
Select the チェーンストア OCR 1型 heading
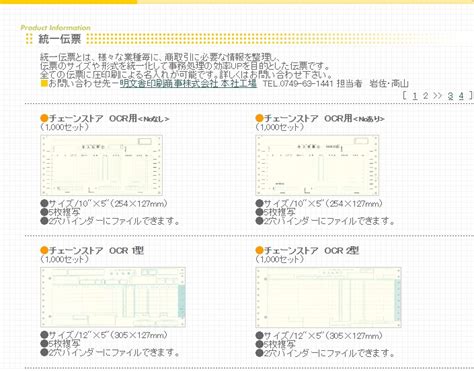(x=96, y=251)
